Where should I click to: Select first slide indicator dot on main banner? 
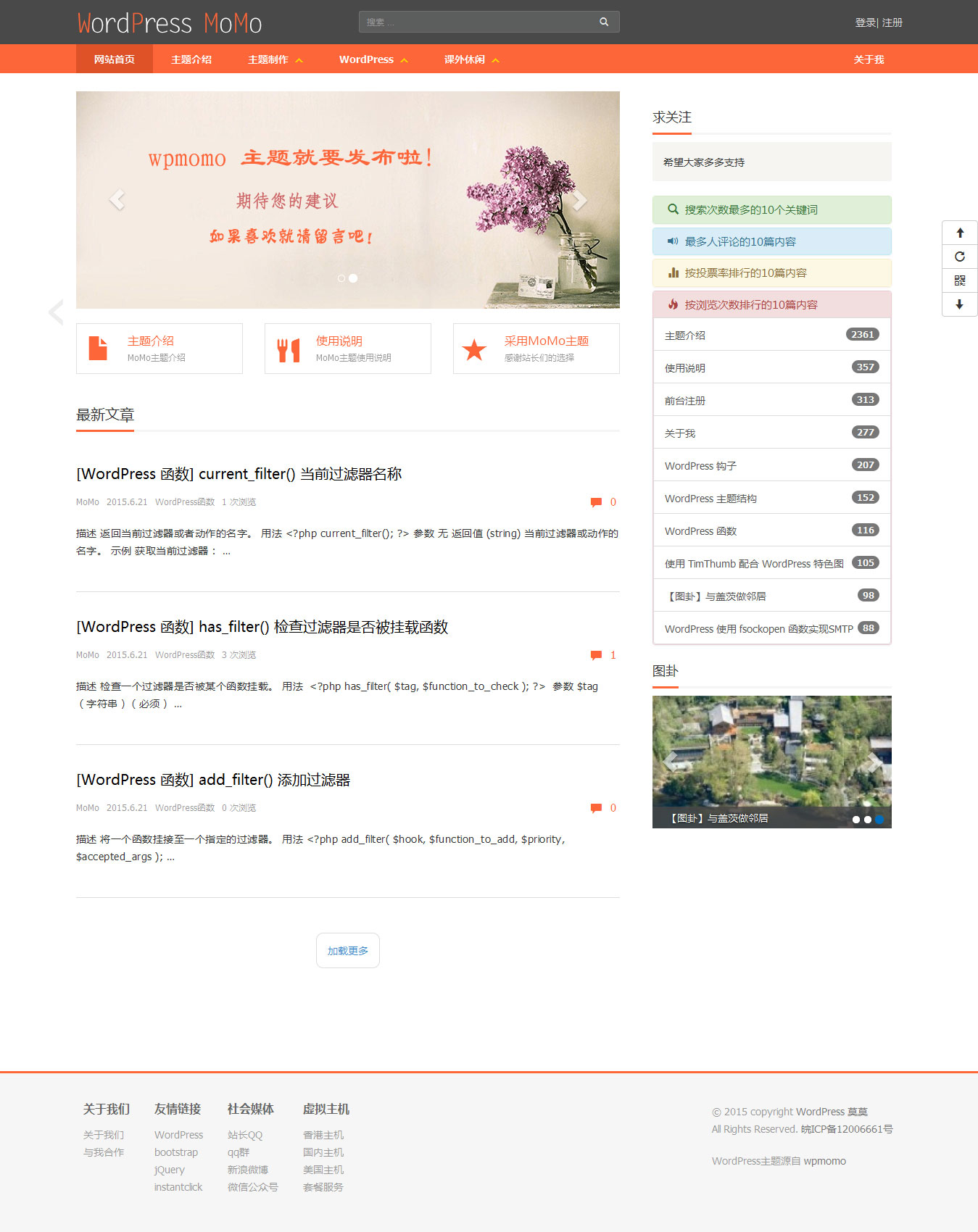click(x=341, y=278)
